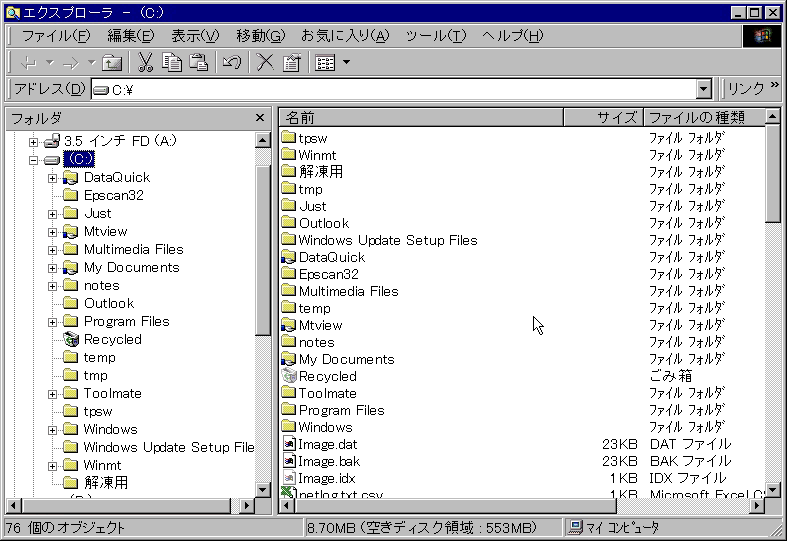The width and height of the screenshot is (787, 541).
Task: Click file list scroll right arrow
Action: coord(757,506)
